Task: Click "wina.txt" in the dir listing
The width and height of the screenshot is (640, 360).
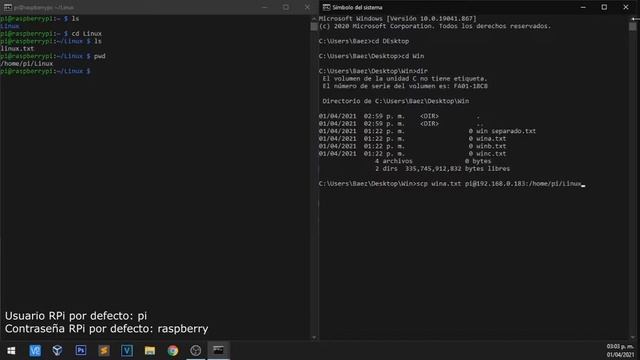Action: (491, 138)
